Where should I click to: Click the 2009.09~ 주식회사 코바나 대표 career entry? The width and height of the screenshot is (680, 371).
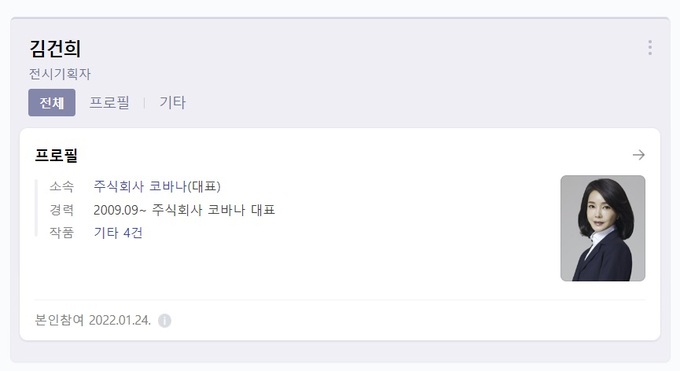[x=184, y=210]
